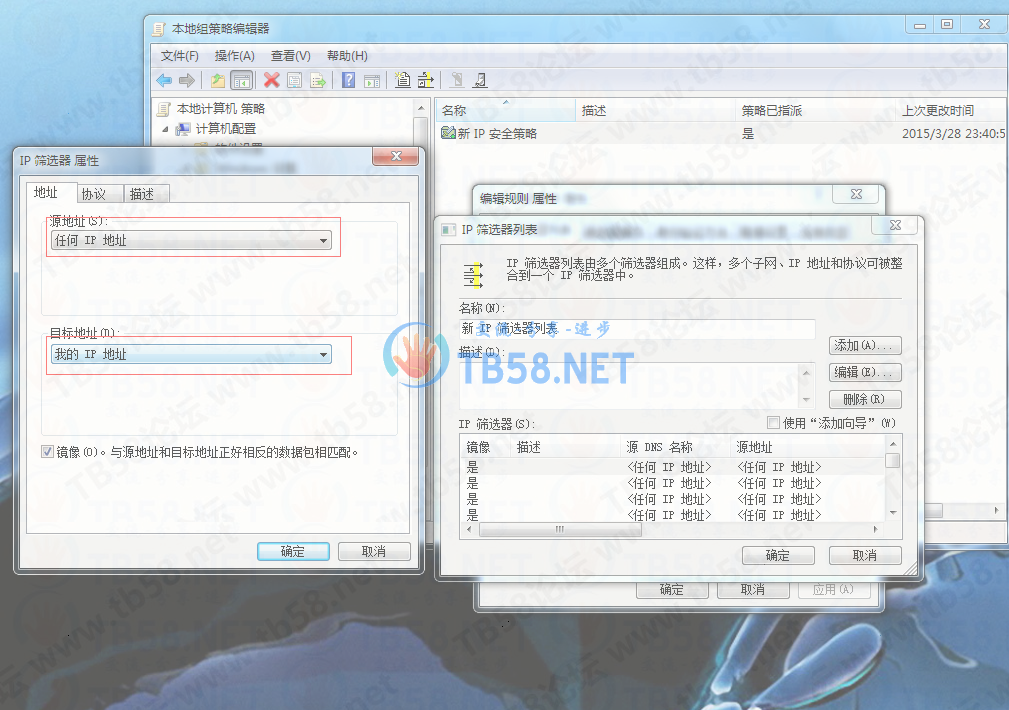
Task: Enable the 使用"添加向导" checkbox
Action: click(773, 423)
